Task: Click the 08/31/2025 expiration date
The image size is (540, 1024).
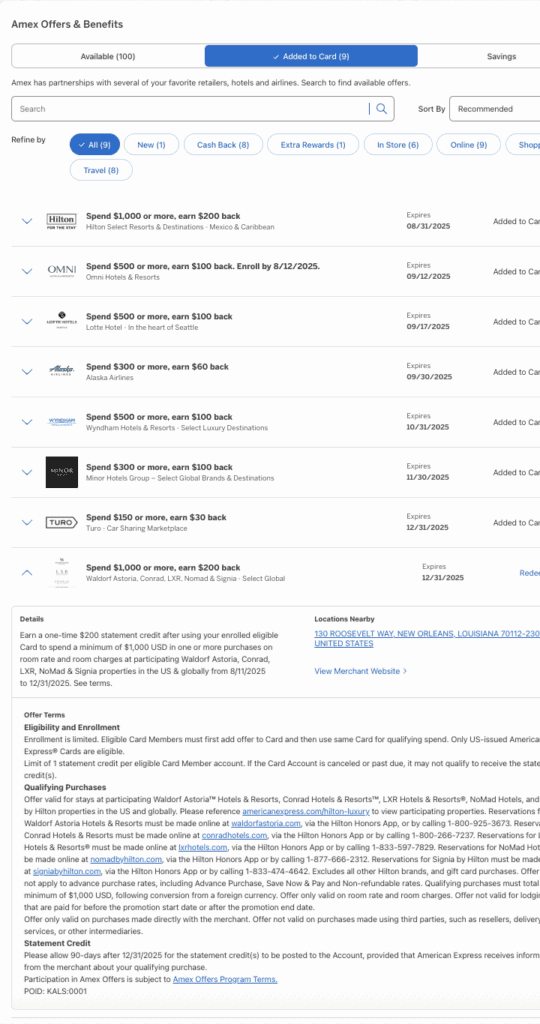Action: 428,226
